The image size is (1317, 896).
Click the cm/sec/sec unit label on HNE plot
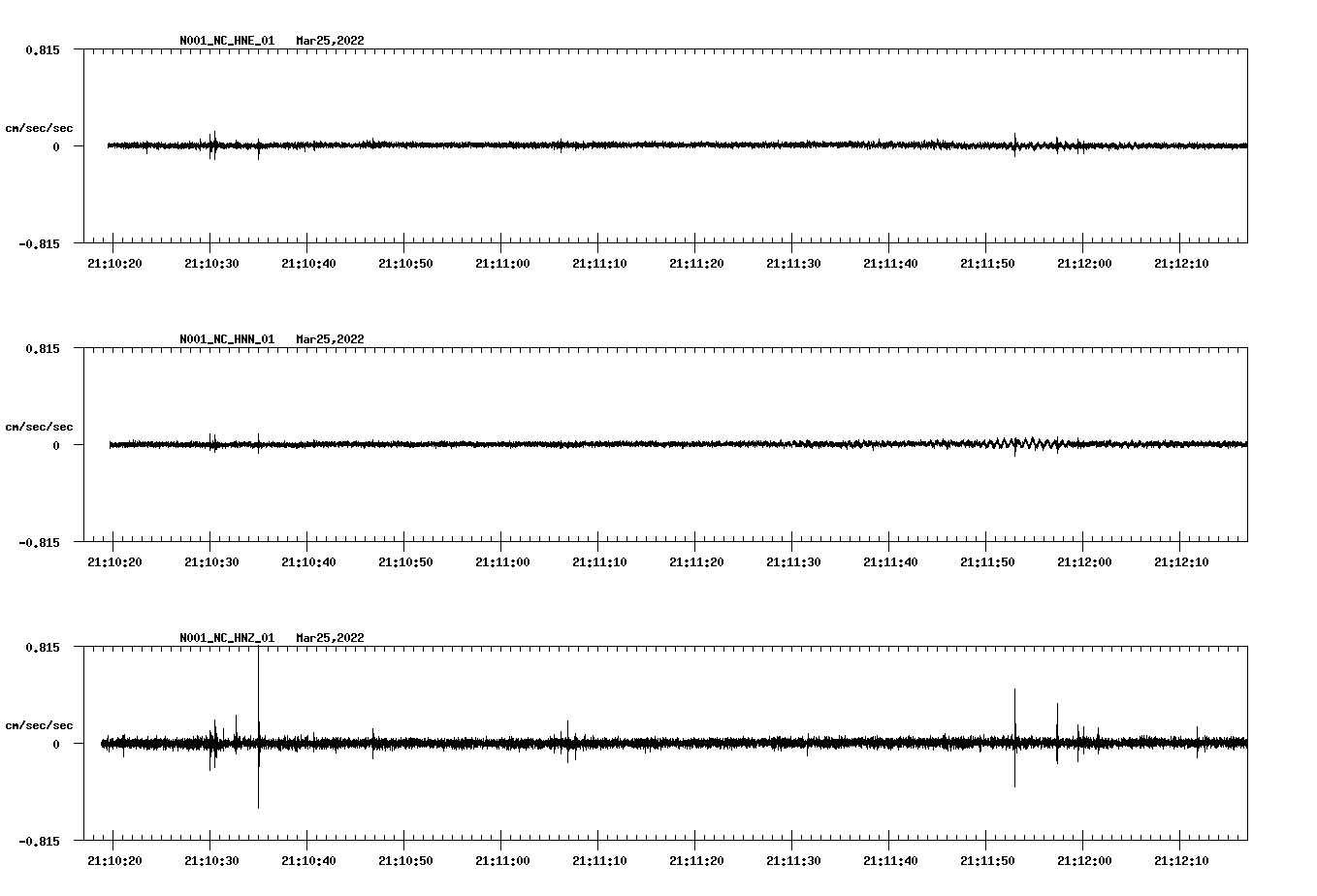(39, 128)
